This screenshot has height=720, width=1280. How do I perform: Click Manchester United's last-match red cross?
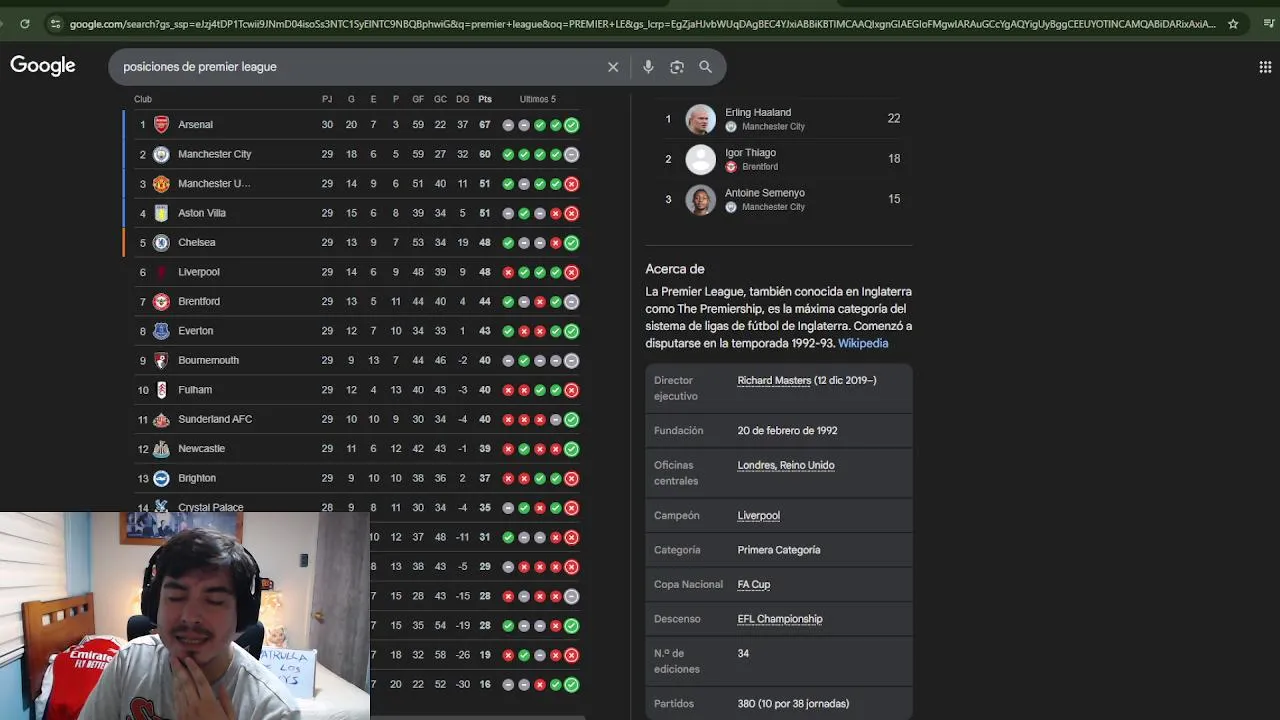coord(571,184)
